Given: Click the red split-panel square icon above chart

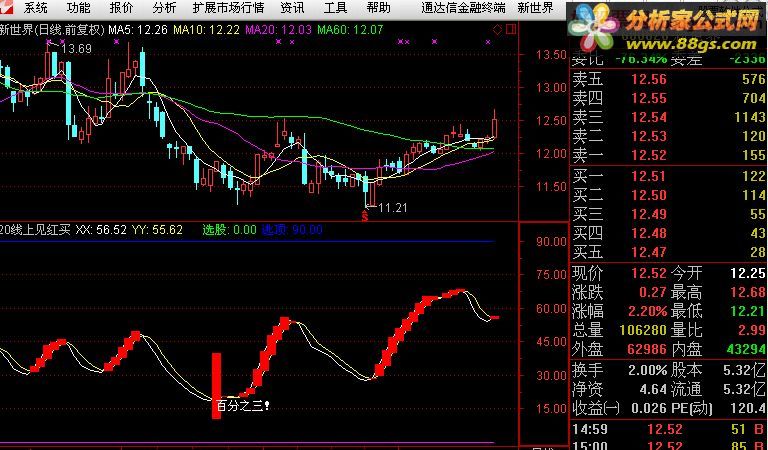Looking at the screenshot, I should click(x=510, y=30).
